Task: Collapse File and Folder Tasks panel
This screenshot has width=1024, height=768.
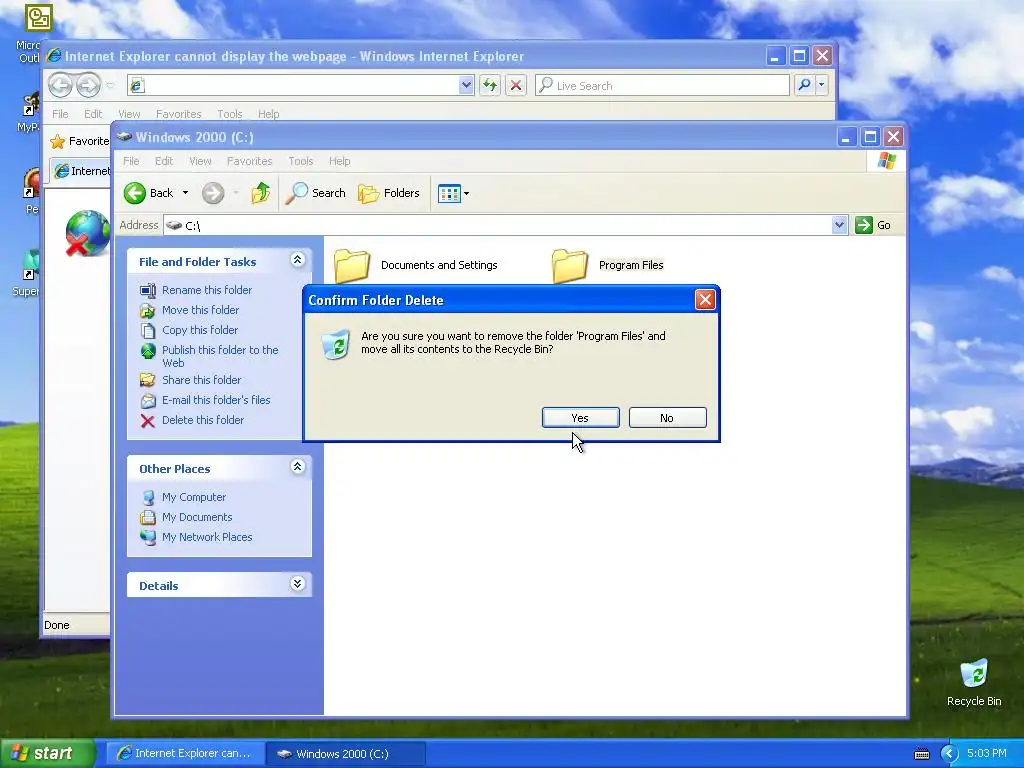Action: coord(298,260)
